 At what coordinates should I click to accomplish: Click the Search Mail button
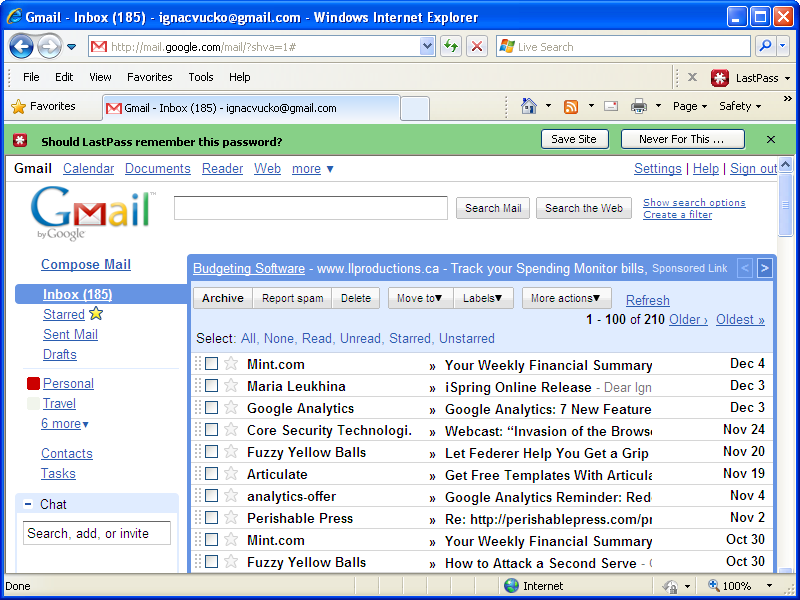[x=493, y=208]
